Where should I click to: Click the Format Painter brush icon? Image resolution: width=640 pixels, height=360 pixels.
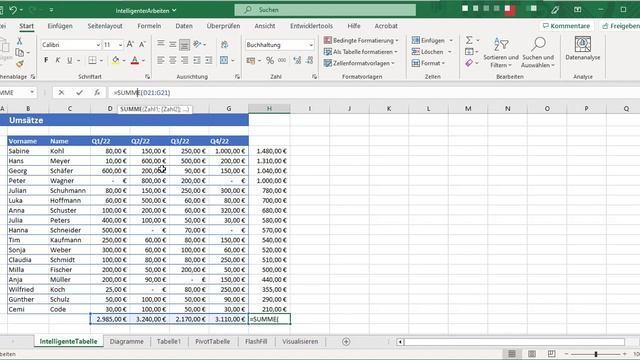click(x=19, y=64)
